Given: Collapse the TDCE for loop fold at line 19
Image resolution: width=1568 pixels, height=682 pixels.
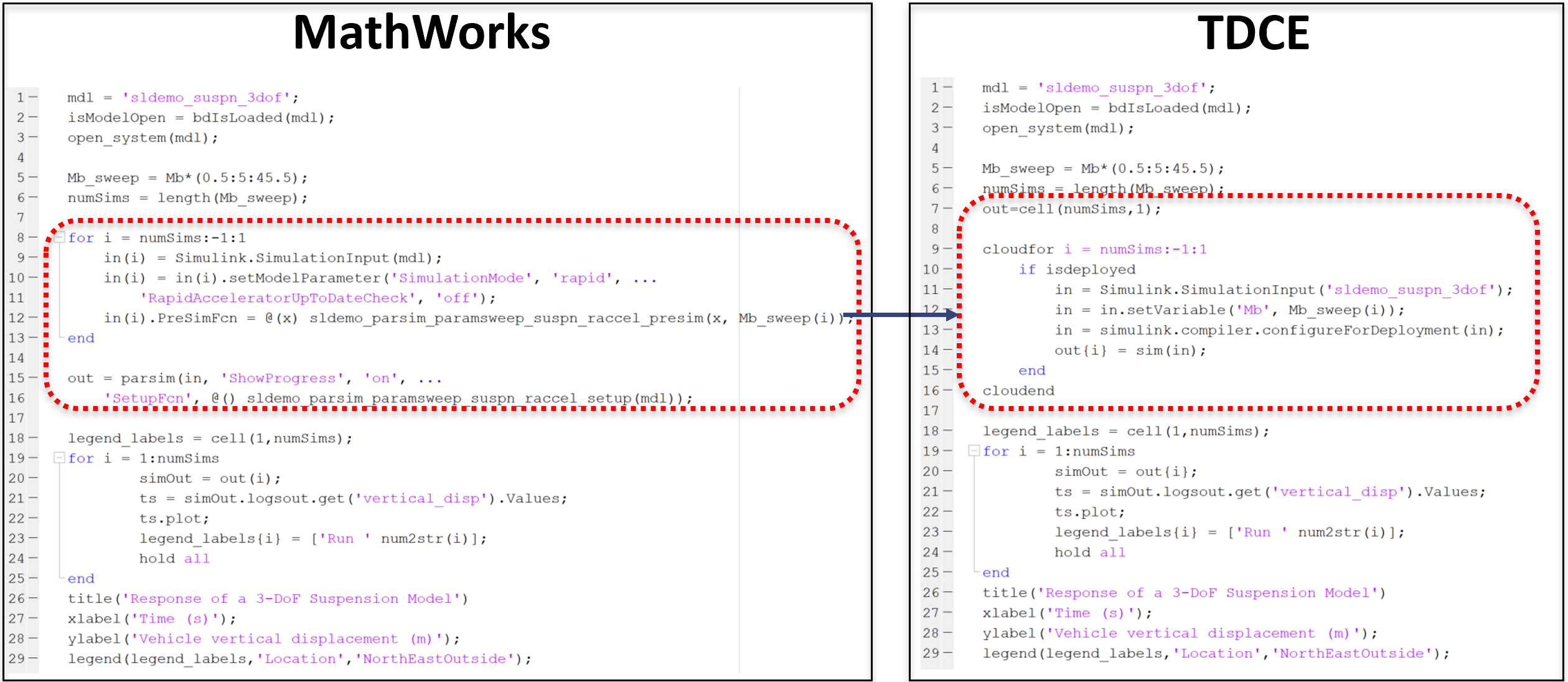Looking at the screenshot, I should coord(974,451).
